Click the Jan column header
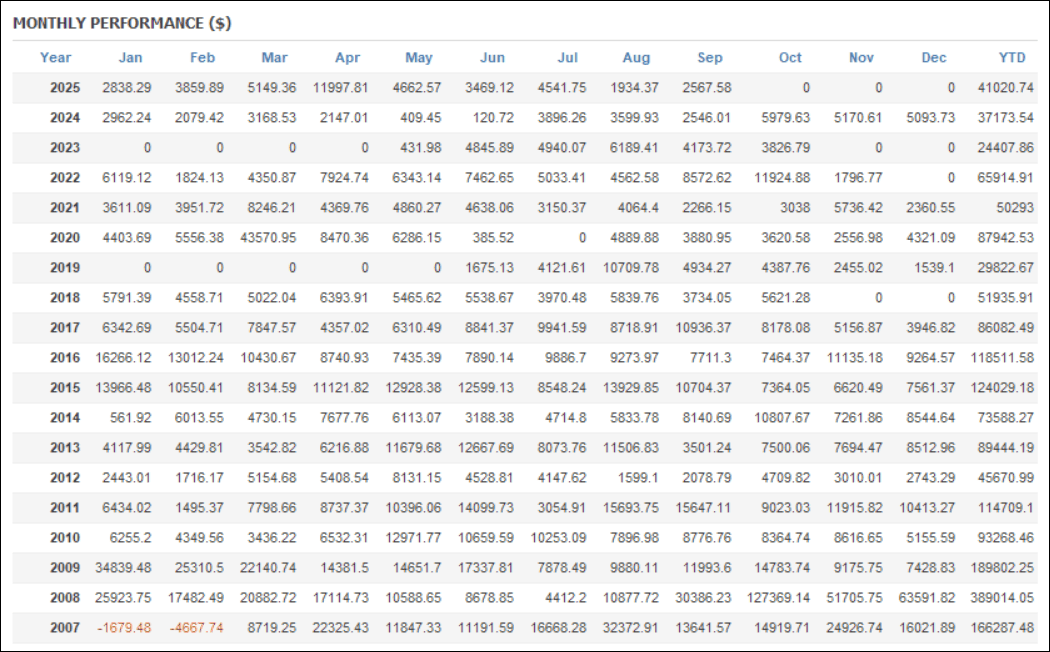Screen dimensions: 1050x652 click(130, 58)
